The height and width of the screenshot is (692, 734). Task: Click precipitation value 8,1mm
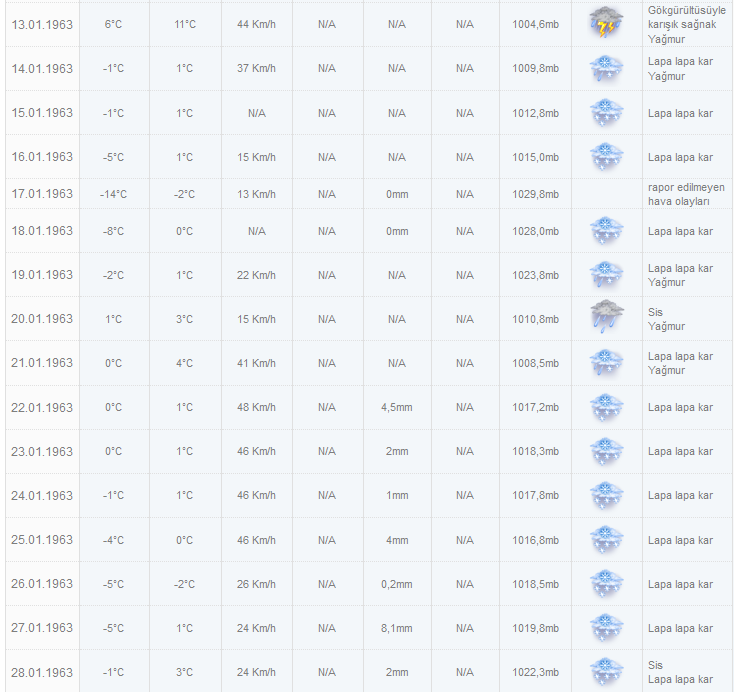396,628
